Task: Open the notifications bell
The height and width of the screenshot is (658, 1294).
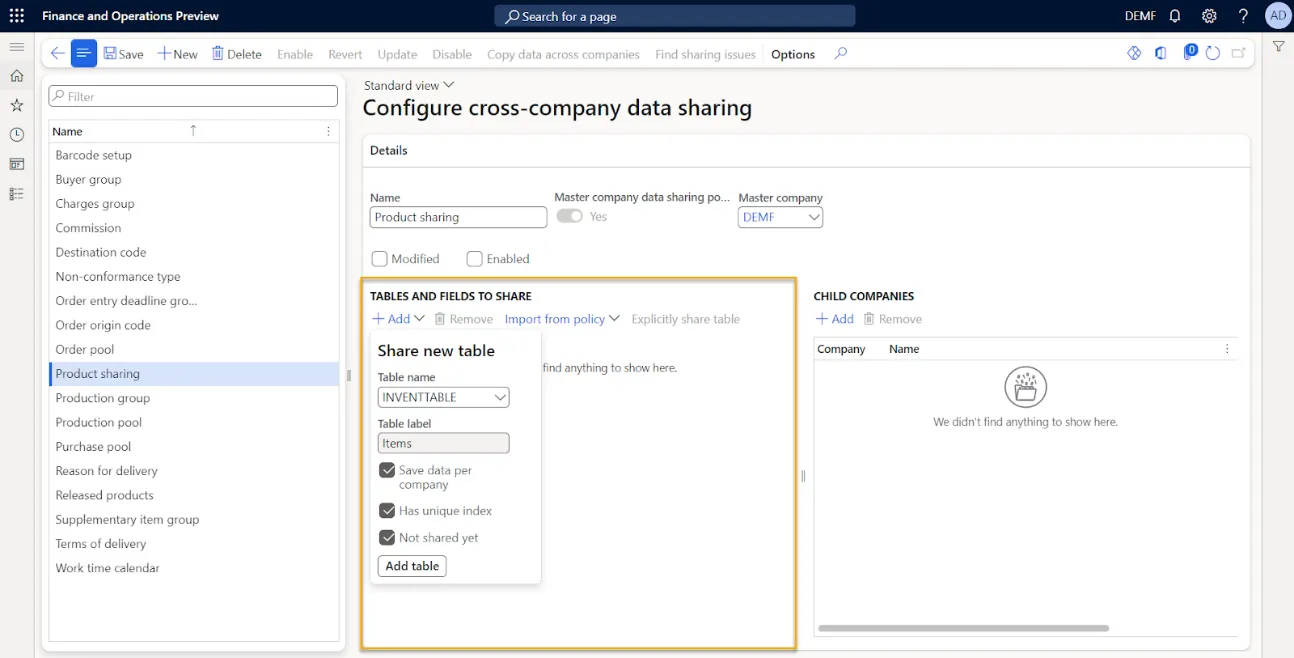Action: click(1175, 16)
